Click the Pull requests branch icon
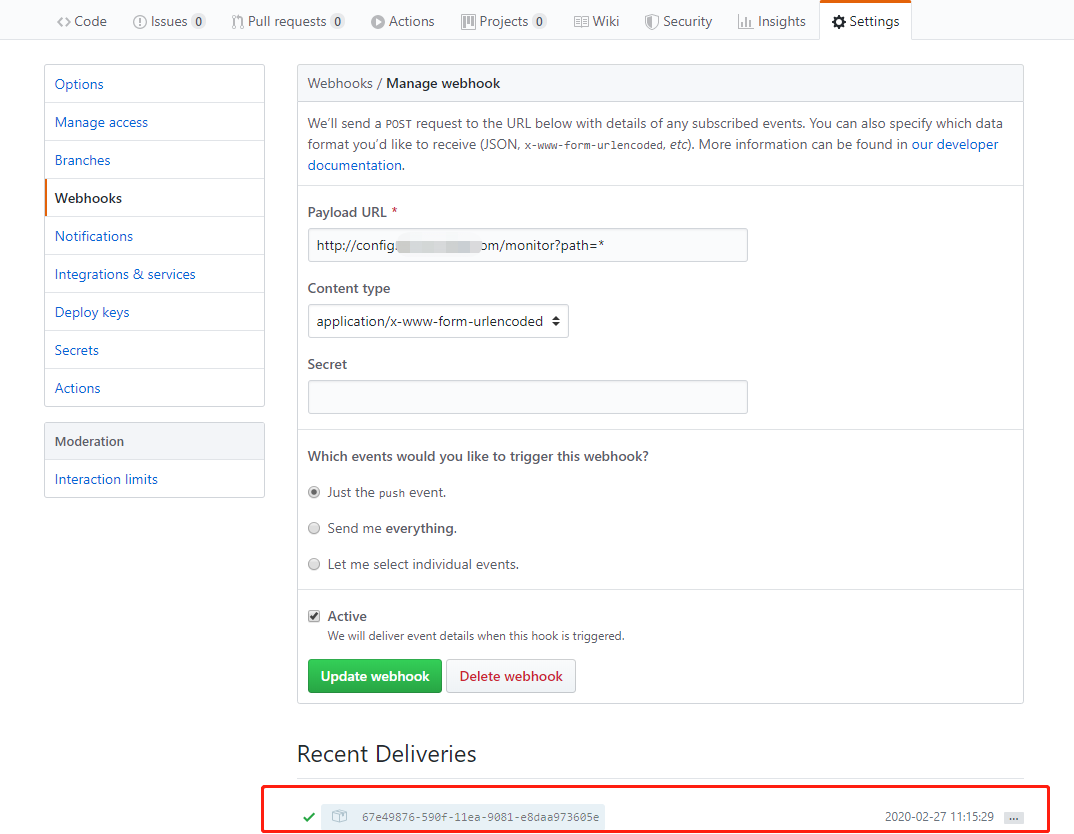The height and width of the screenshot is (834, 1074). (237, 22)
